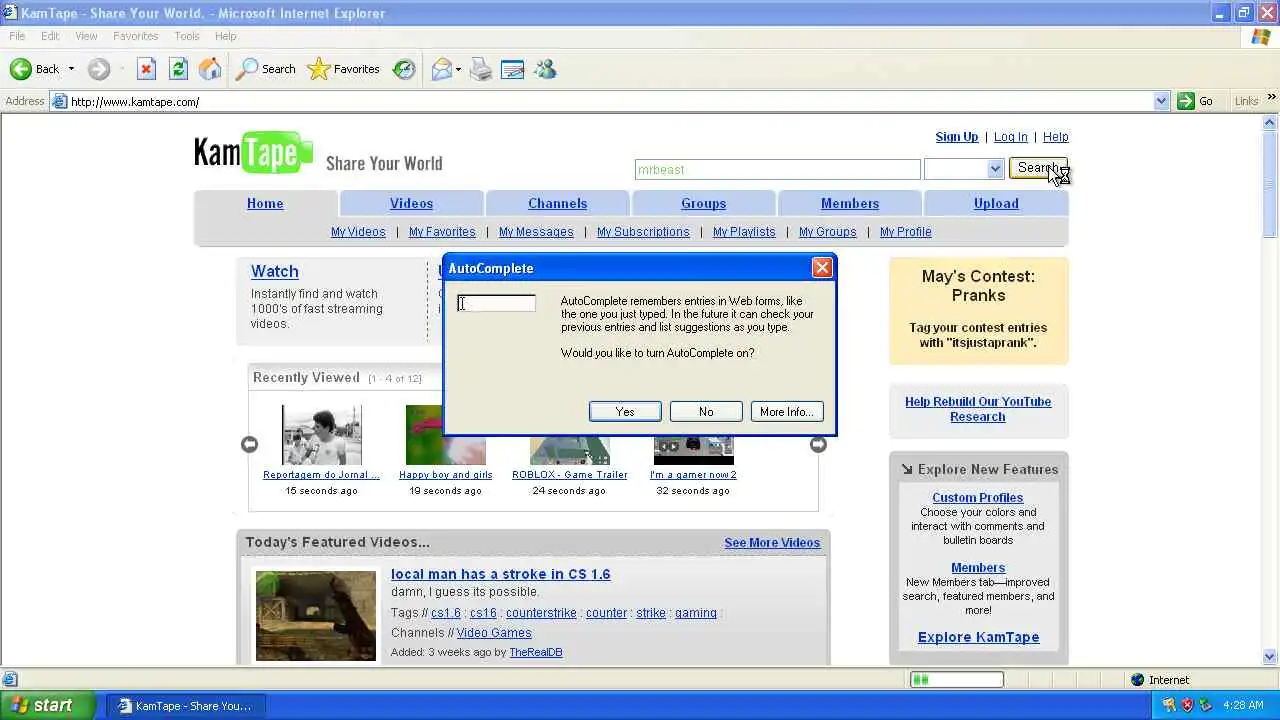Click the Print toolbar icon

tap(481, 69)
